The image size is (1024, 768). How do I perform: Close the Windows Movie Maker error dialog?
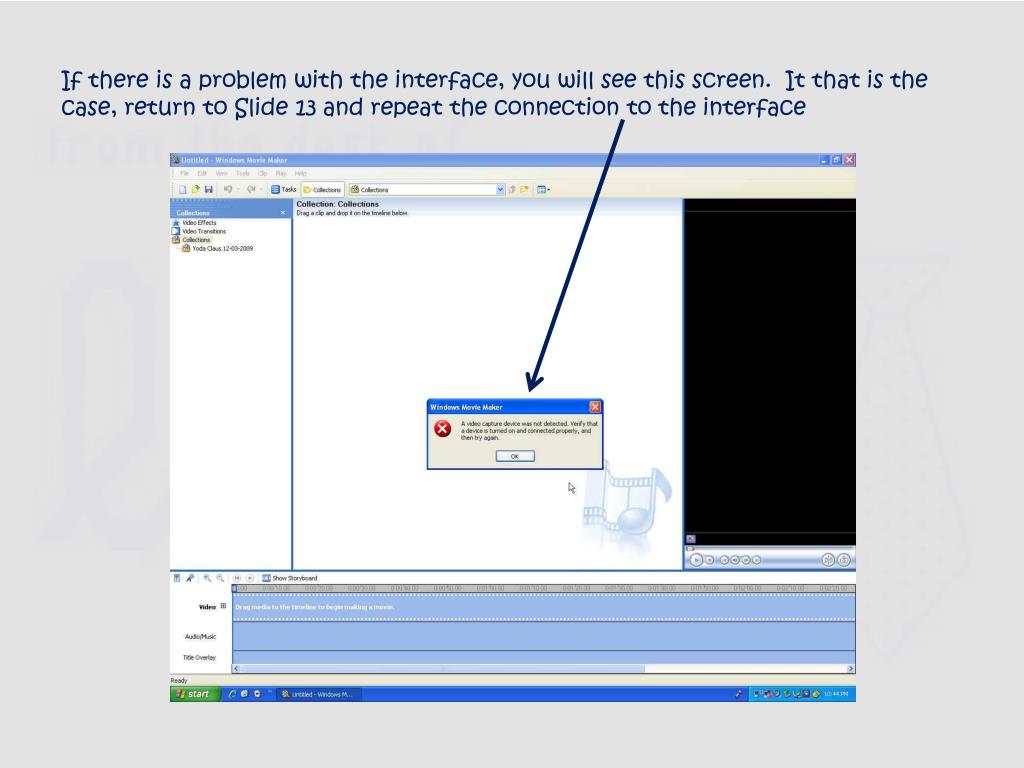pyautogui.click(x=595, y=407)
